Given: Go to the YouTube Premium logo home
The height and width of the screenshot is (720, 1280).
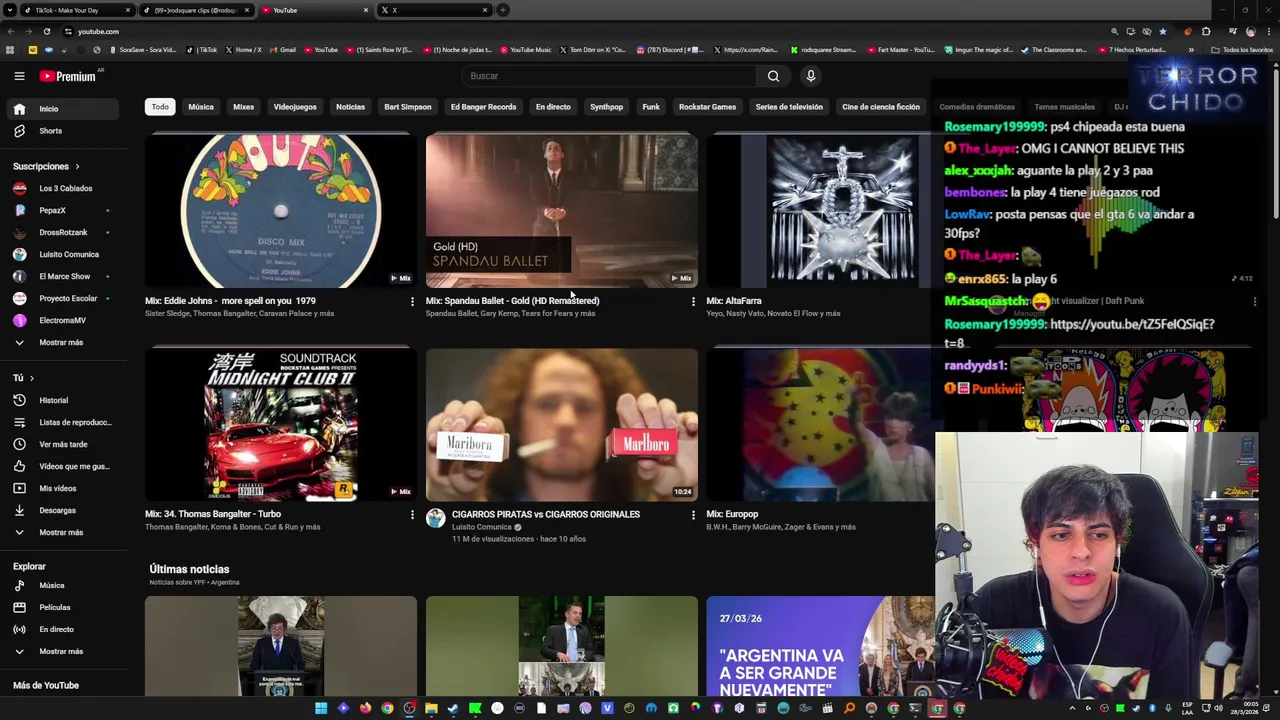Looking at the screenshot, I should coord(67,76).
